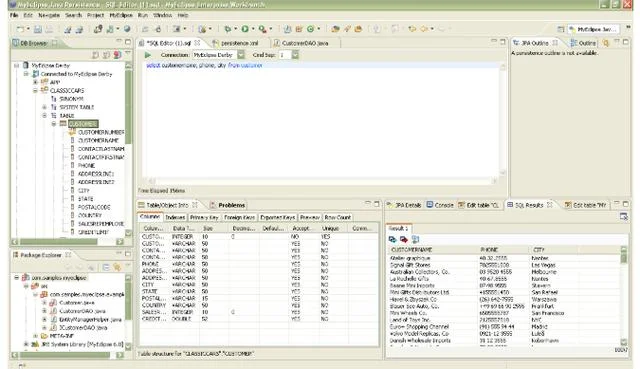Screen dimensions: 640x369
Task: Close the SQL Results tab X
Action: tap(549, 205)
